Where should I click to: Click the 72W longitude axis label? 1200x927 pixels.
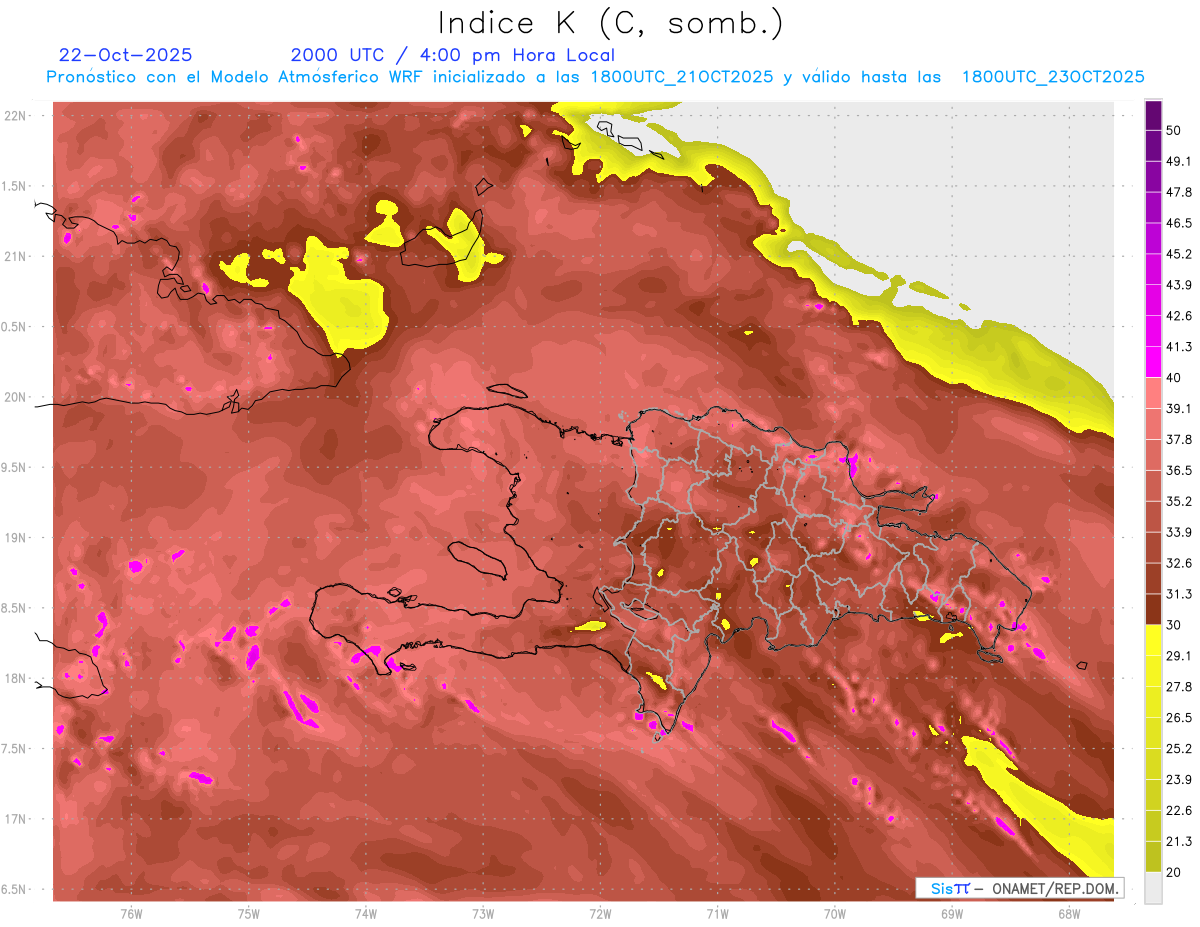[600, 914]
